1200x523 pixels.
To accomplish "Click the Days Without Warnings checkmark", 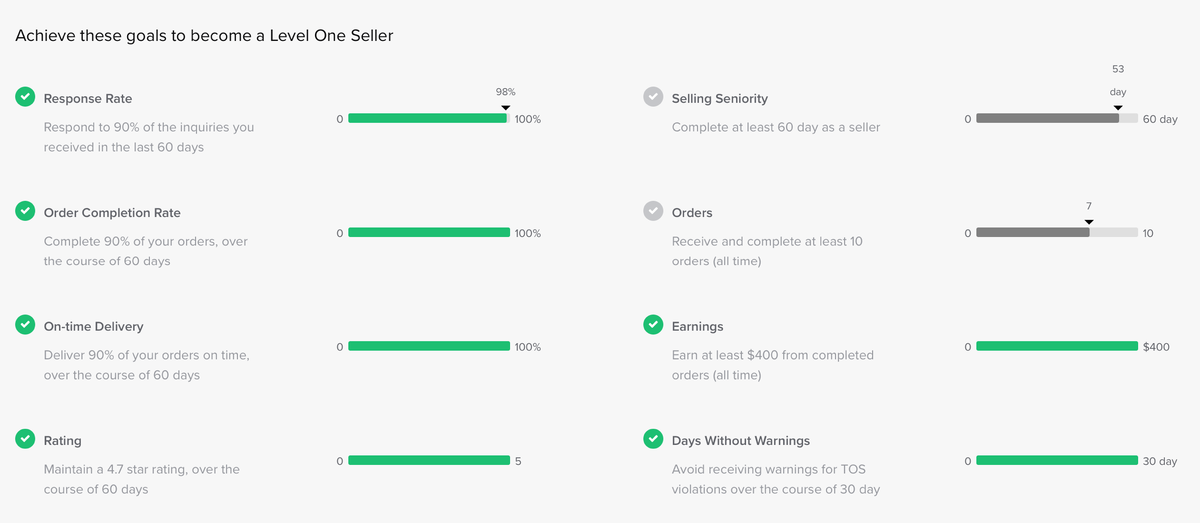I will [x=653, y=439].
